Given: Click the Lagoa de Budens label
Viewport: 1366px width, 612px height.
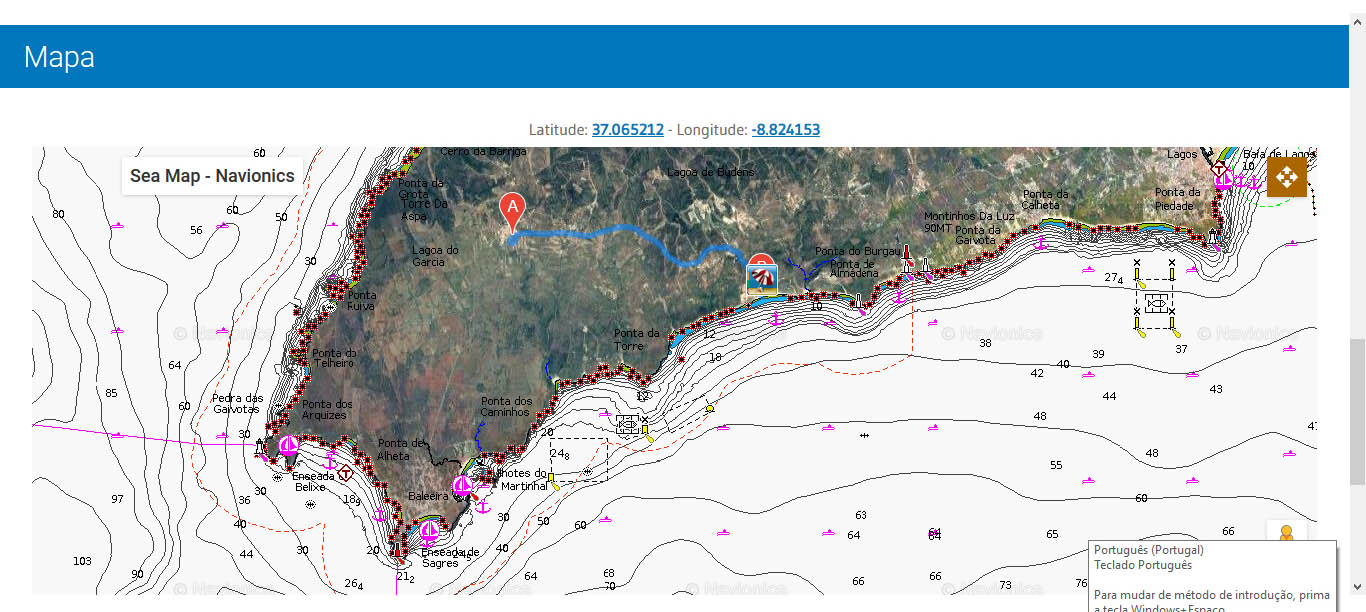Looking at the screenshot, I should [711, 171].
